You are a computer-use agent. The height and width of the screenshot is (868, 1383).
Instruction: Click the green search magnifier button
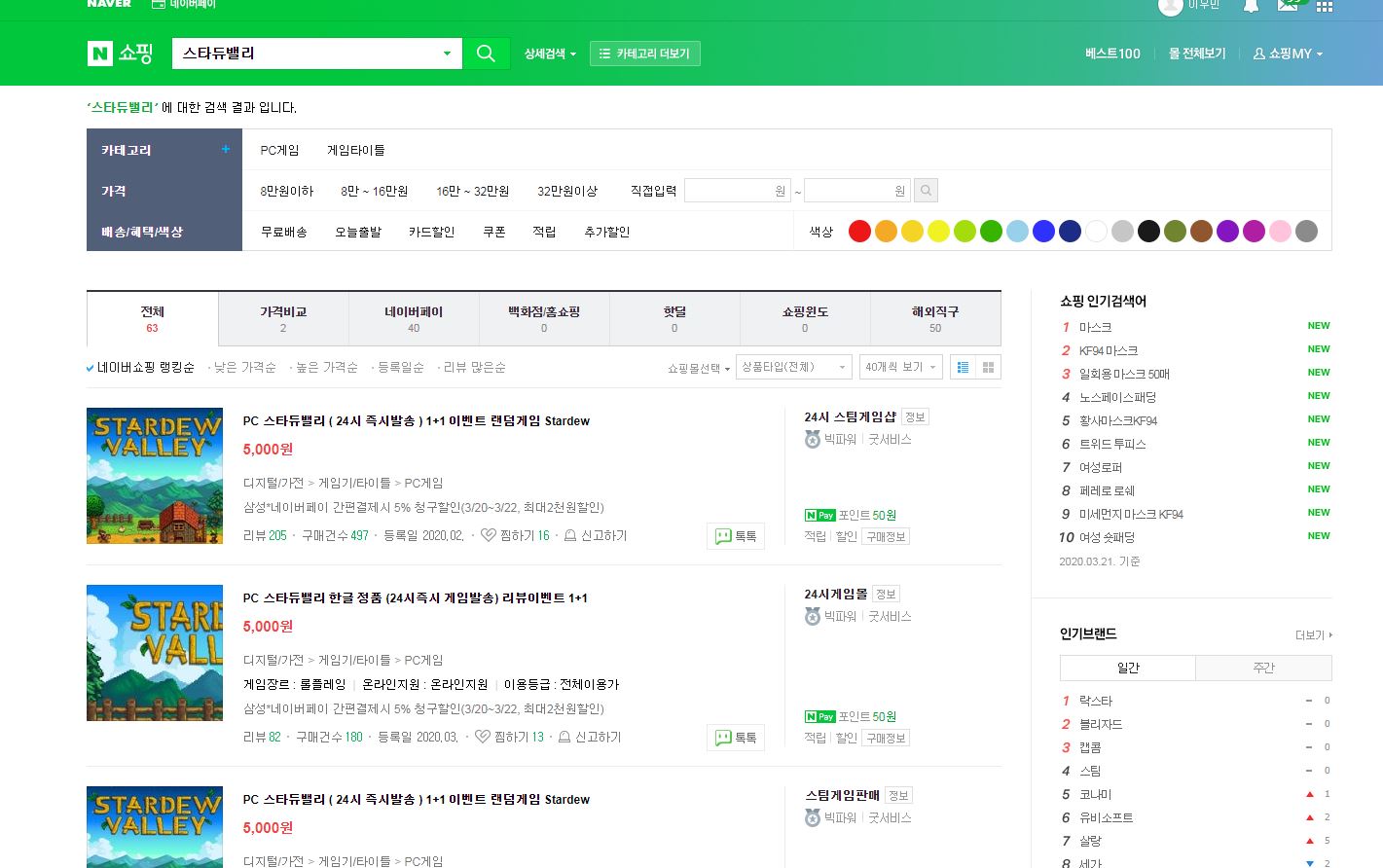tap(486, 54)
